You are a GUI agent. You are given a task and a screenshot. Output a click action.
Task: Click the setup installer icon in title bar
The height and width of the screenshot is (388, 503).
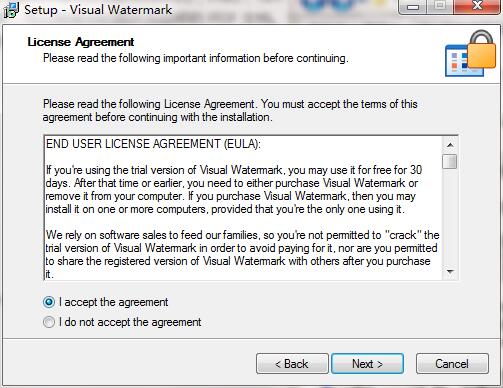coord(11,10)
